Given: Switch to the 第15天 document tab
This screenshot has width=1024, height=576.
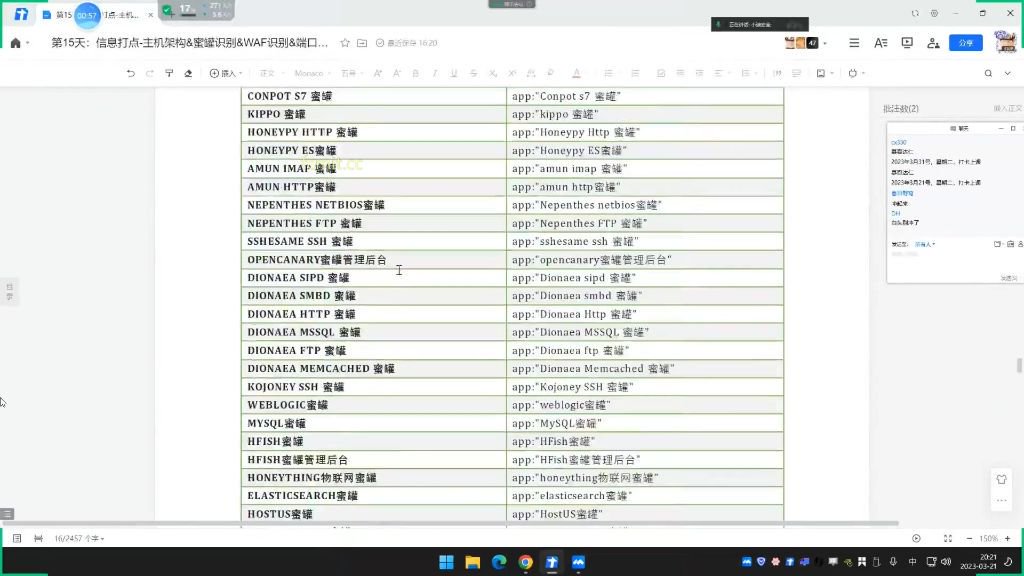Looking at the screenshot, I should click(x=97, y=14).
